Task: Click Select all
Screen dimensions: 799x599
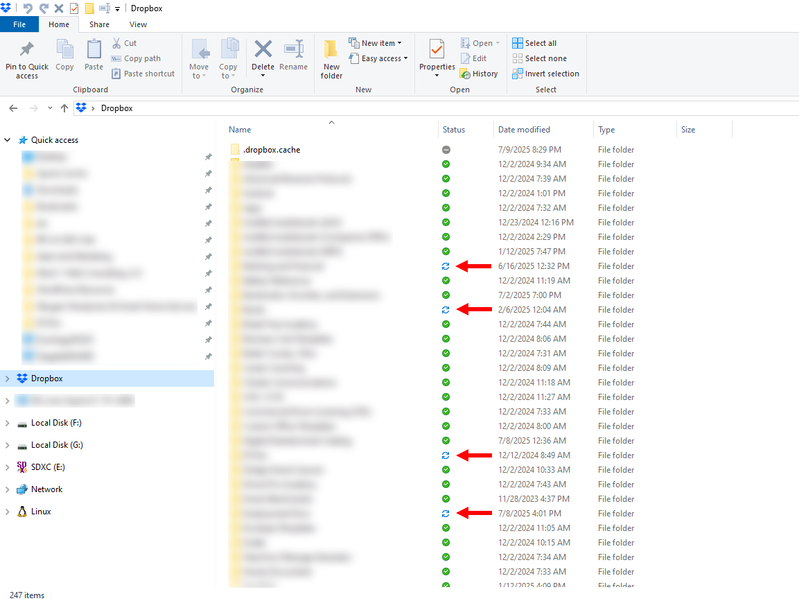Action: point(535,43)
